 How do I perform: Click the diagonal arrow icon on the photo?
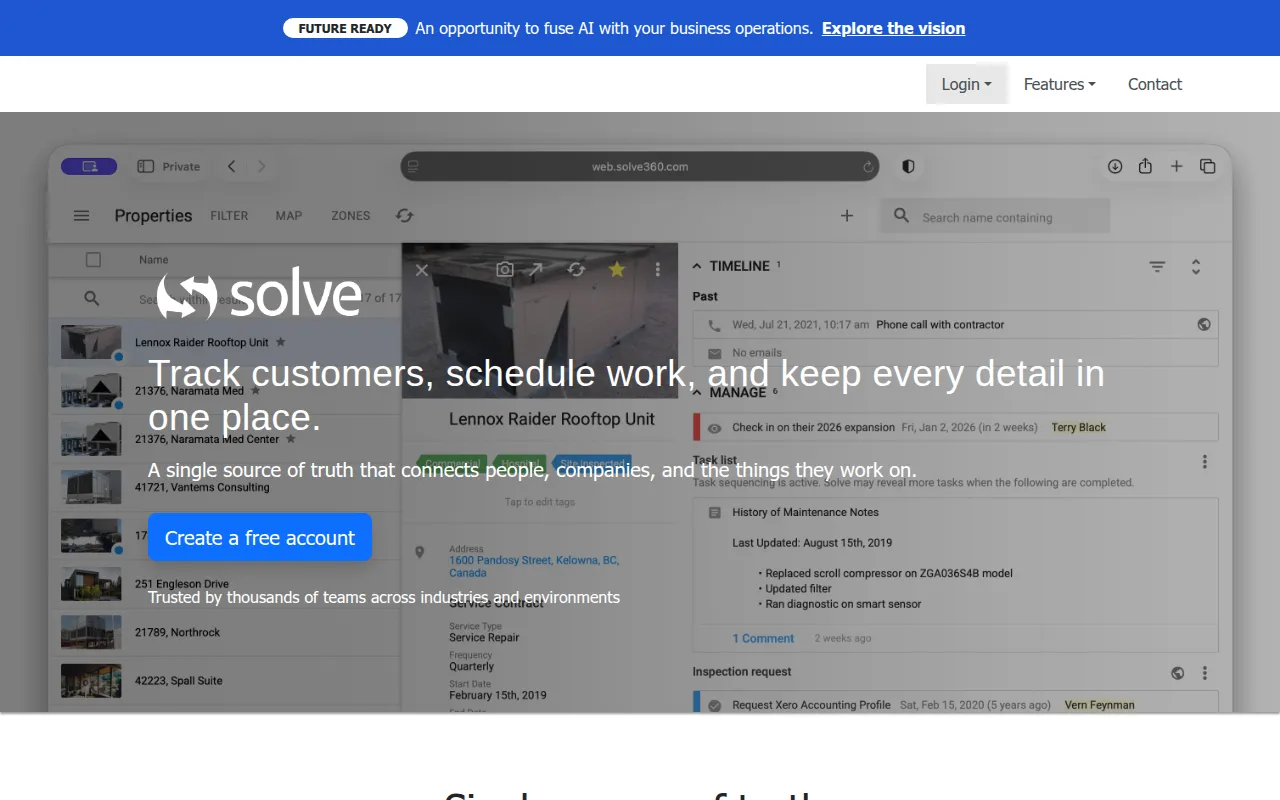click(536, 269)
